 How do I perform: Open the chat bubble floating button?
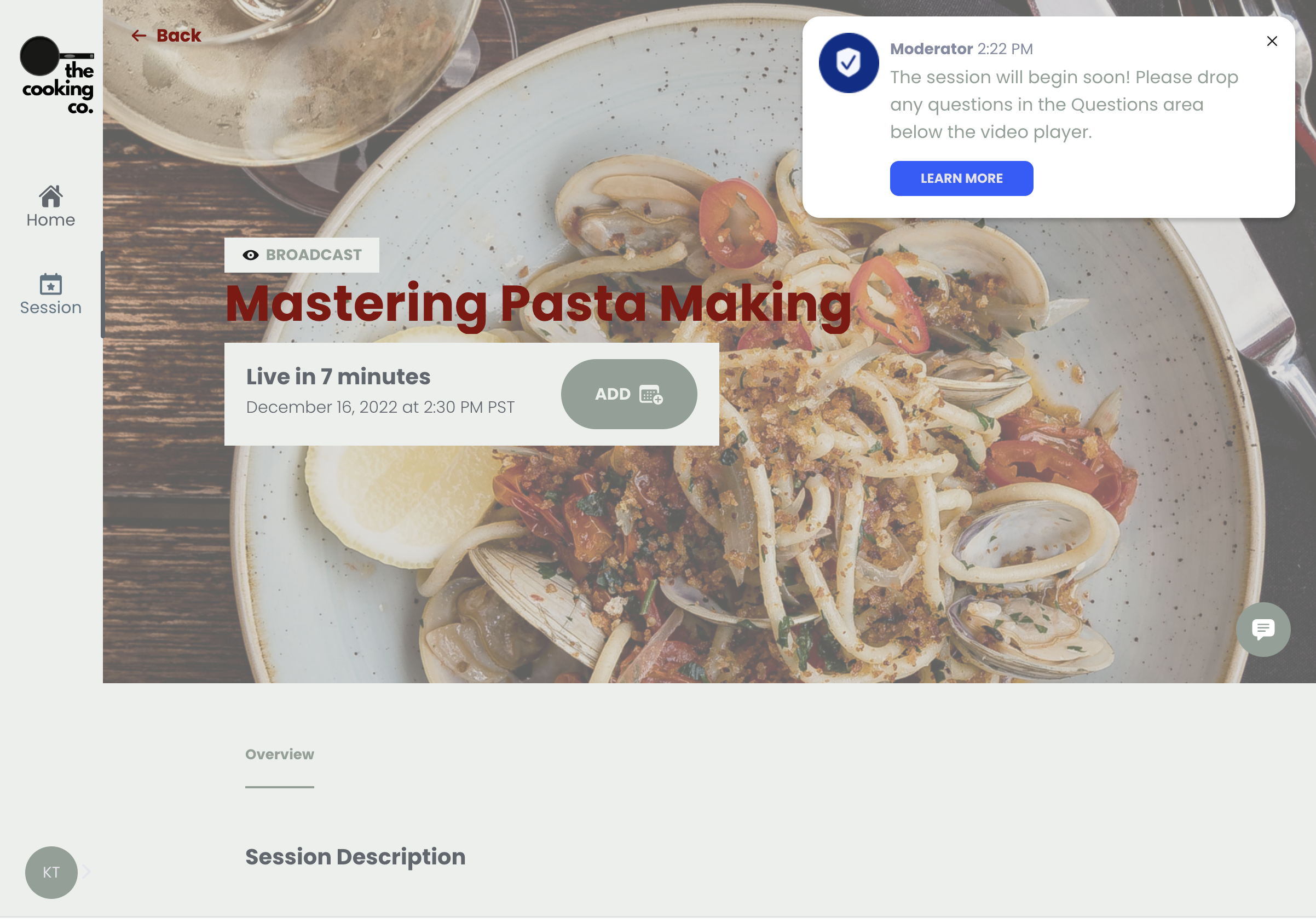[1263, 630]
